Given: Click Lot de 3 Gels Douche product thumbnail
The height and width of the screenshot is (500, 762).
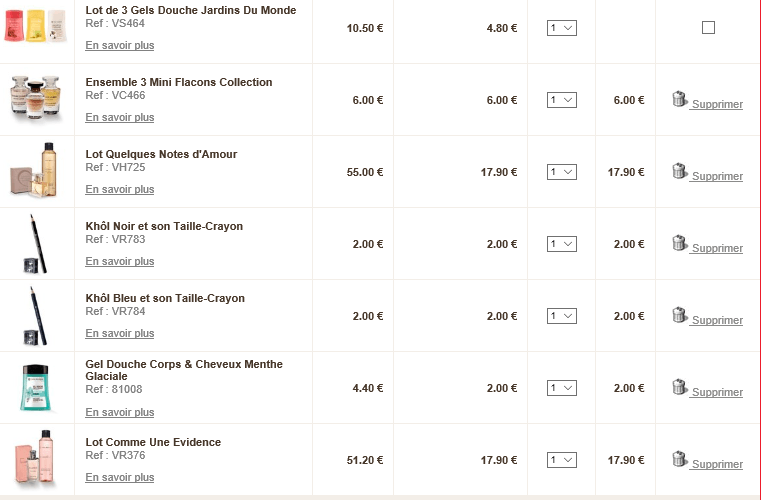Looking at the screenshot, I should click(x=36, y=25).
